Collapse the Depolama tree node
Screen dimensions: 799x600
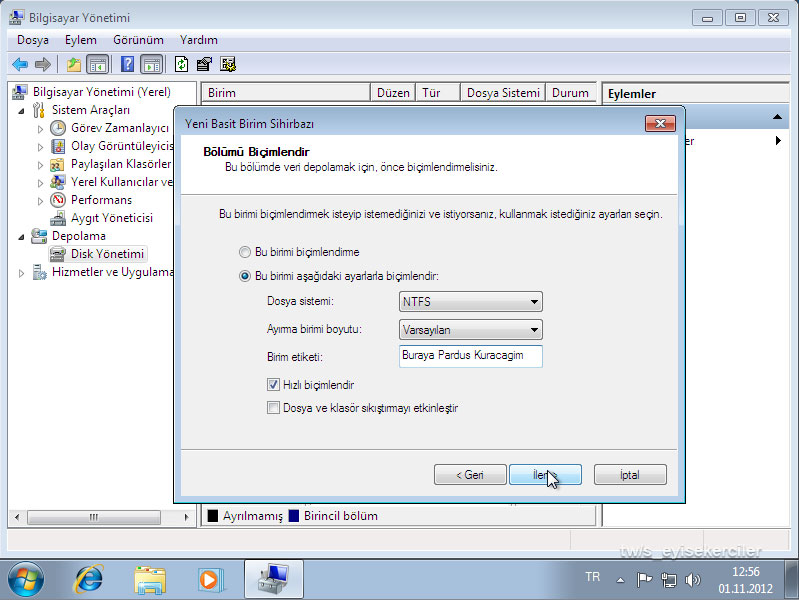(x=21, y=237)
